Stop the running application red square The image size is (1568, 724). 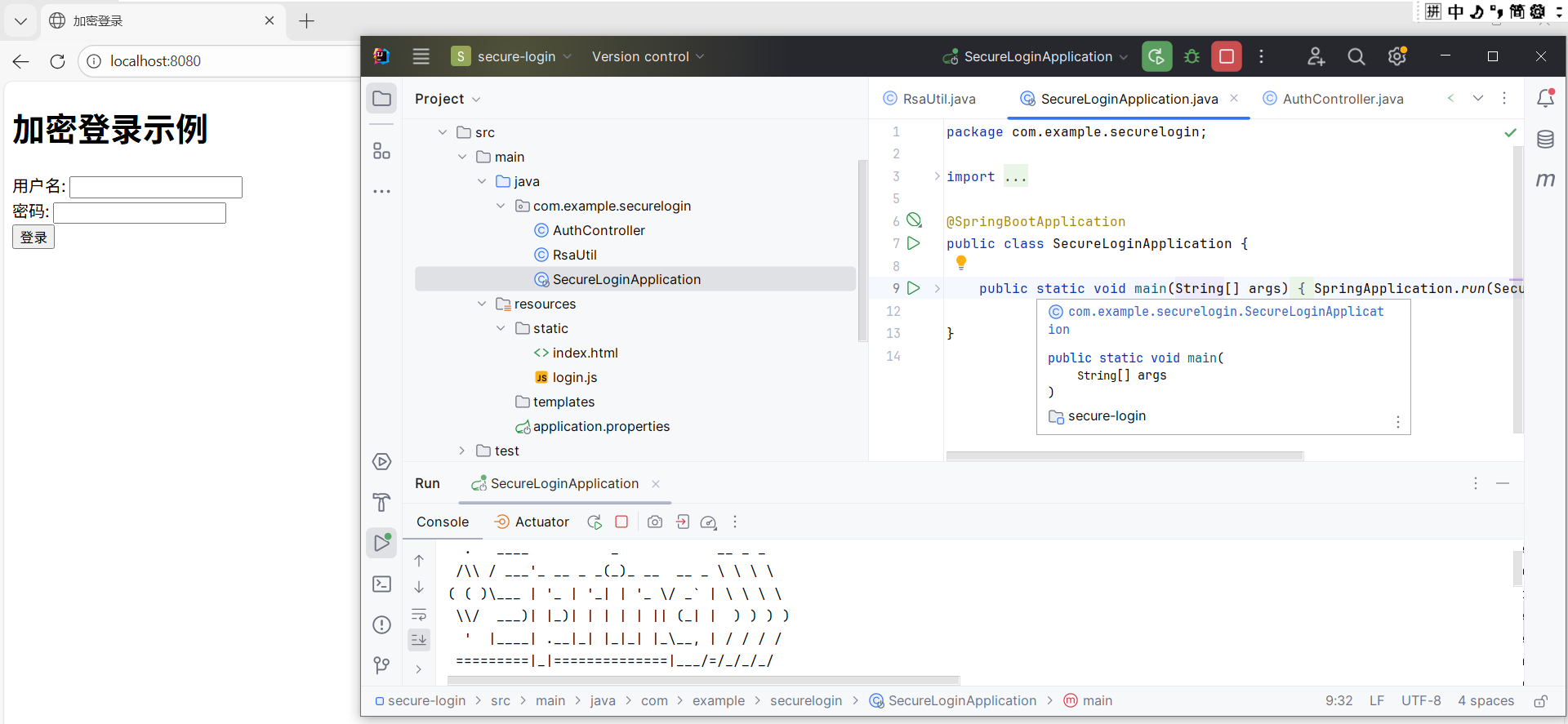pyautogui.click(x=1227, y=56)
